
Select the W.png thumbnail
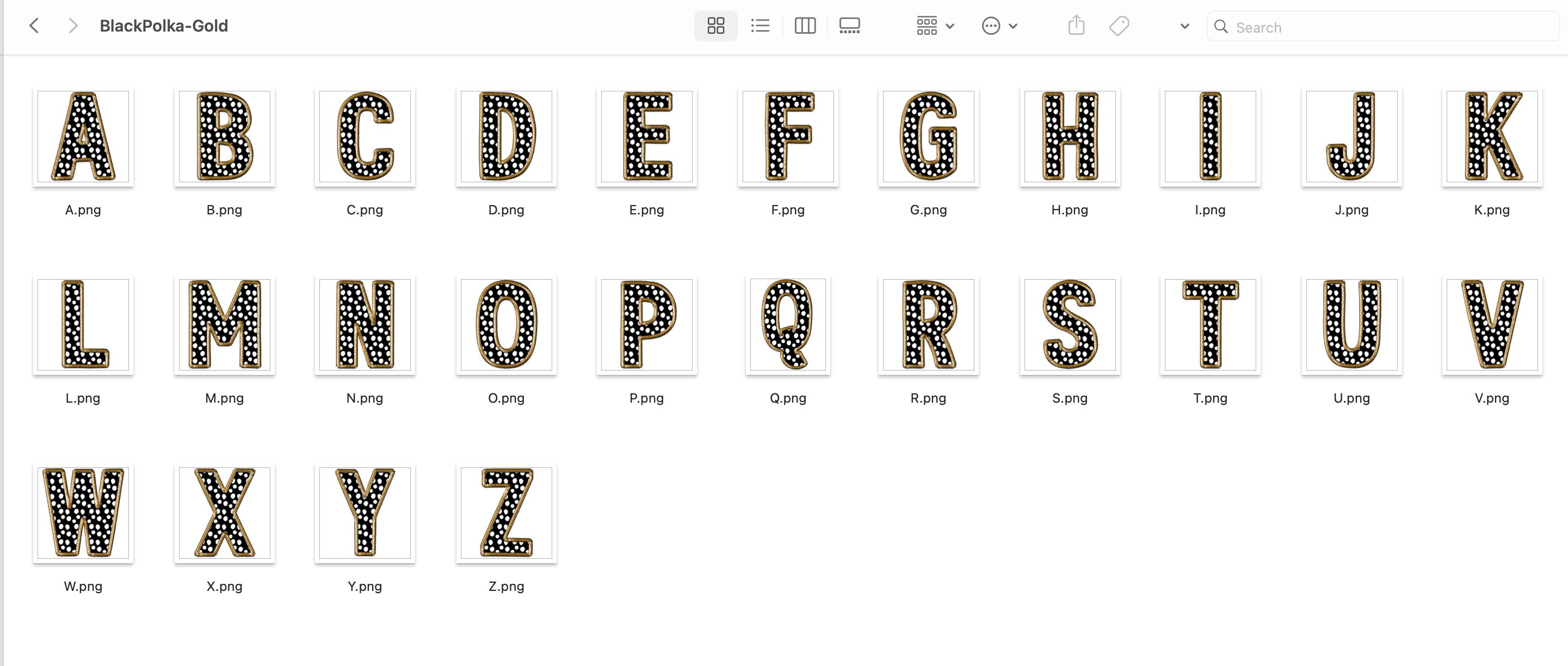(83, 513)
